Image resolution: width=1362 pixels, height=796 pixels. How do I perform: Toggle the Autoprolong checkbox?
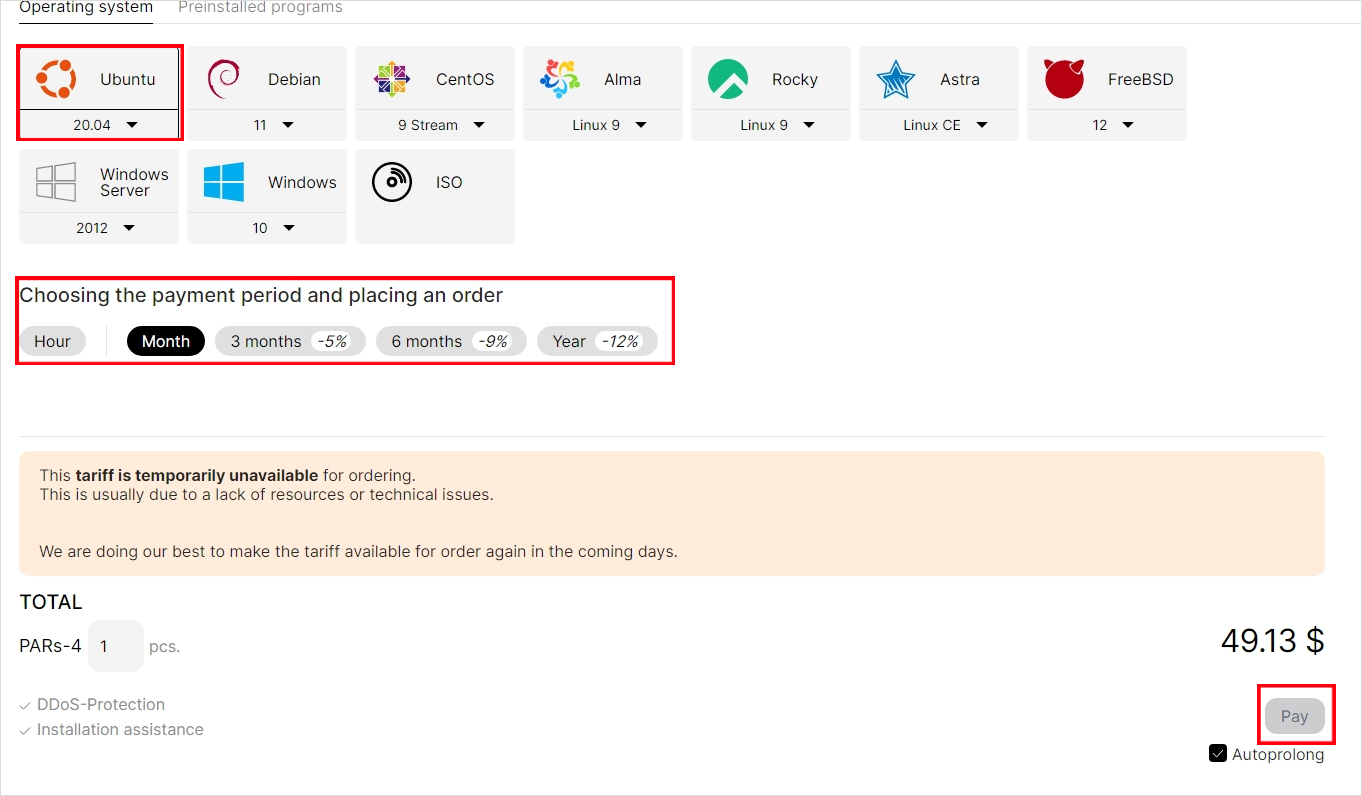pyautogui.click(x=1218, y=754)
